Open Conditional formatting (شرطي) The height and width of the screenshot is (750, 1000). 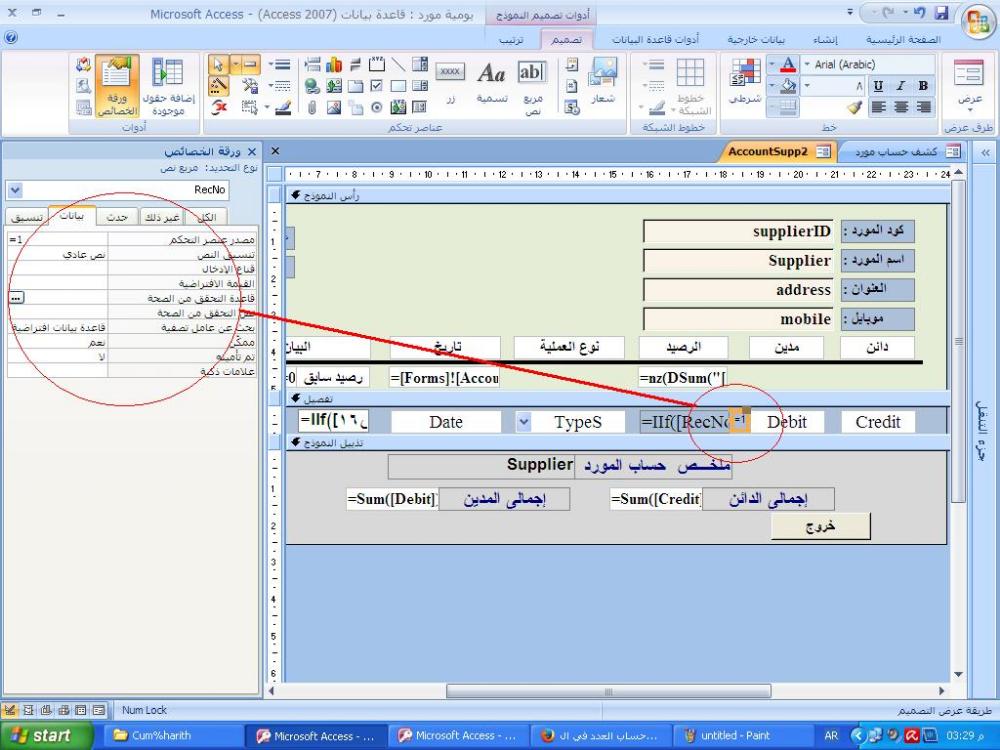click(745, 82)
